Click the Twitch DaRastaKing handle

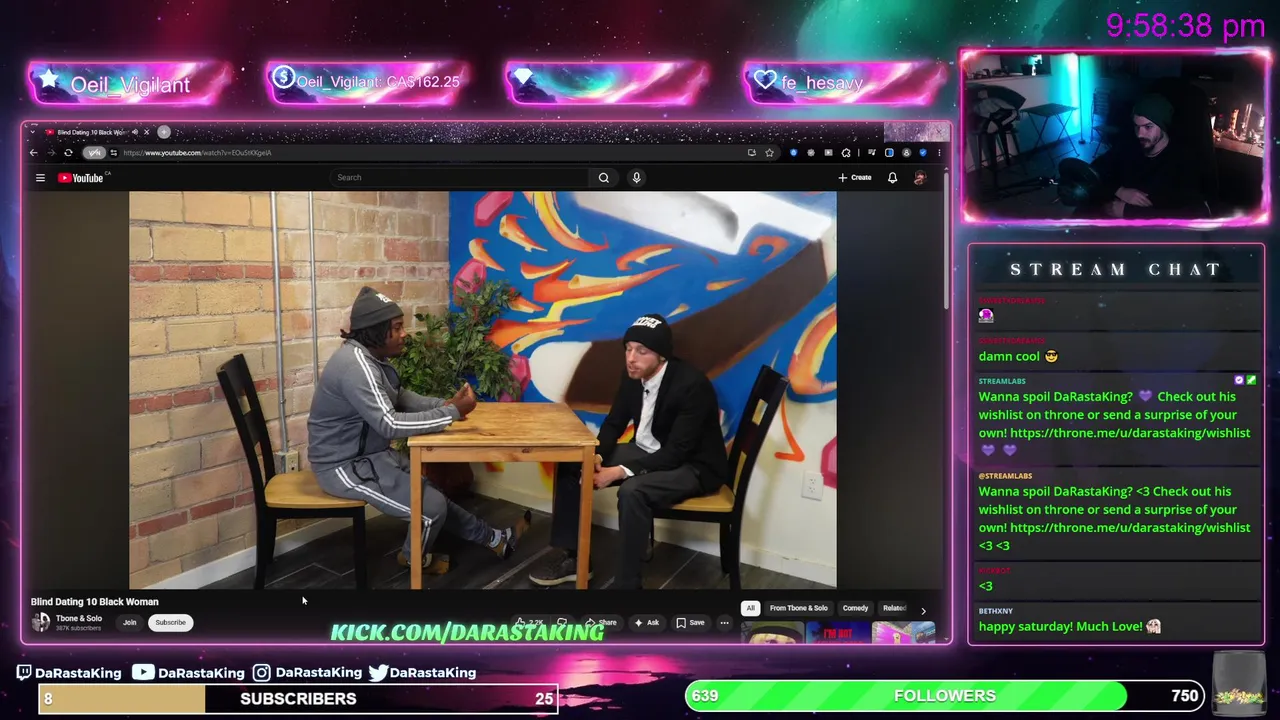pyautogui.click(x=69, y=673)
